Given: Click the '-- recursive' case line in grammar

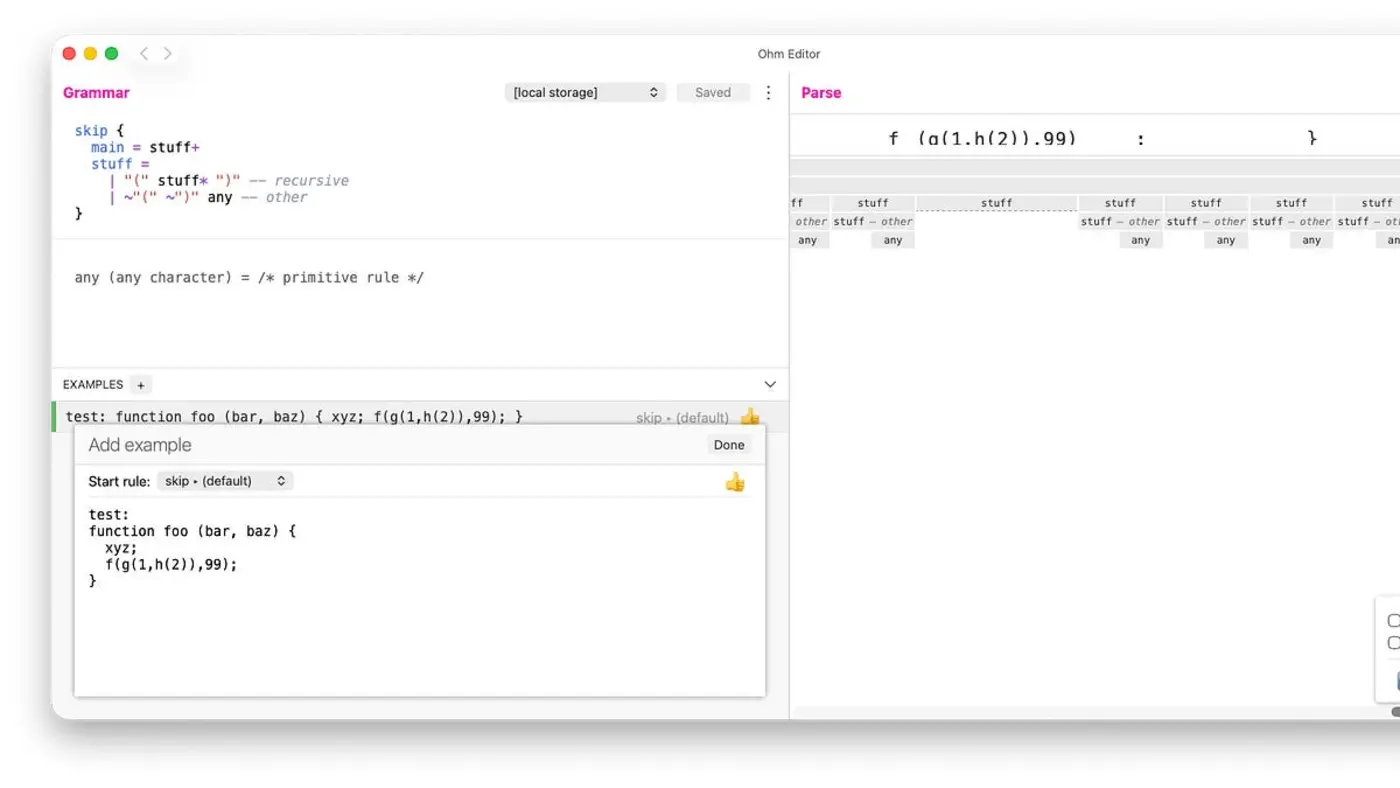Looking at the screenshot, I should point(228,181).
